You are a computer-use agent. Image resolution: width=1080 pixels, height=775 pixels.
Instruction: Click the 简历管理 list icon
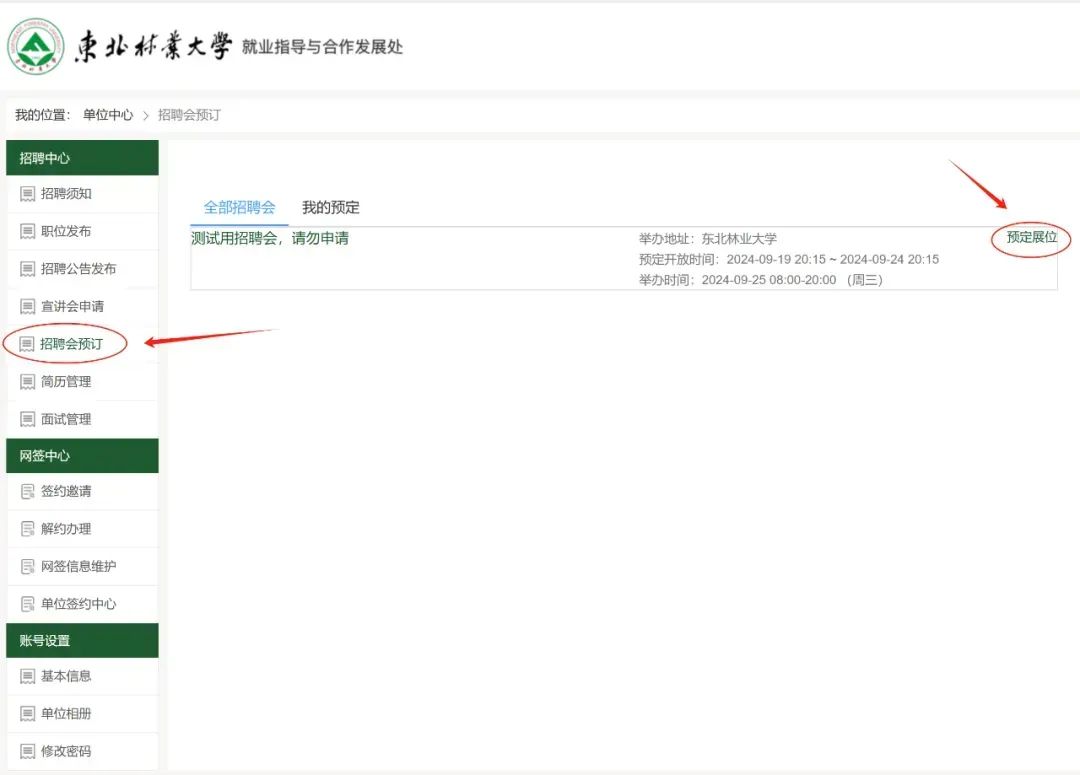[x=28, y=381]
